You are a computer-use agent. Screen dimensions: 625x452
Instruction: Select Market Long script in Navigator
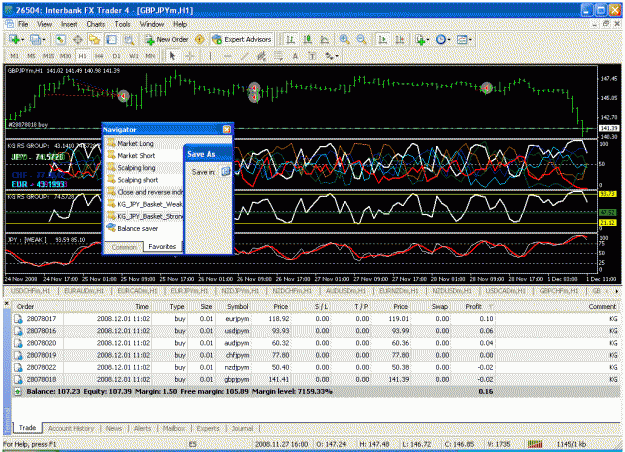[135, 143]
